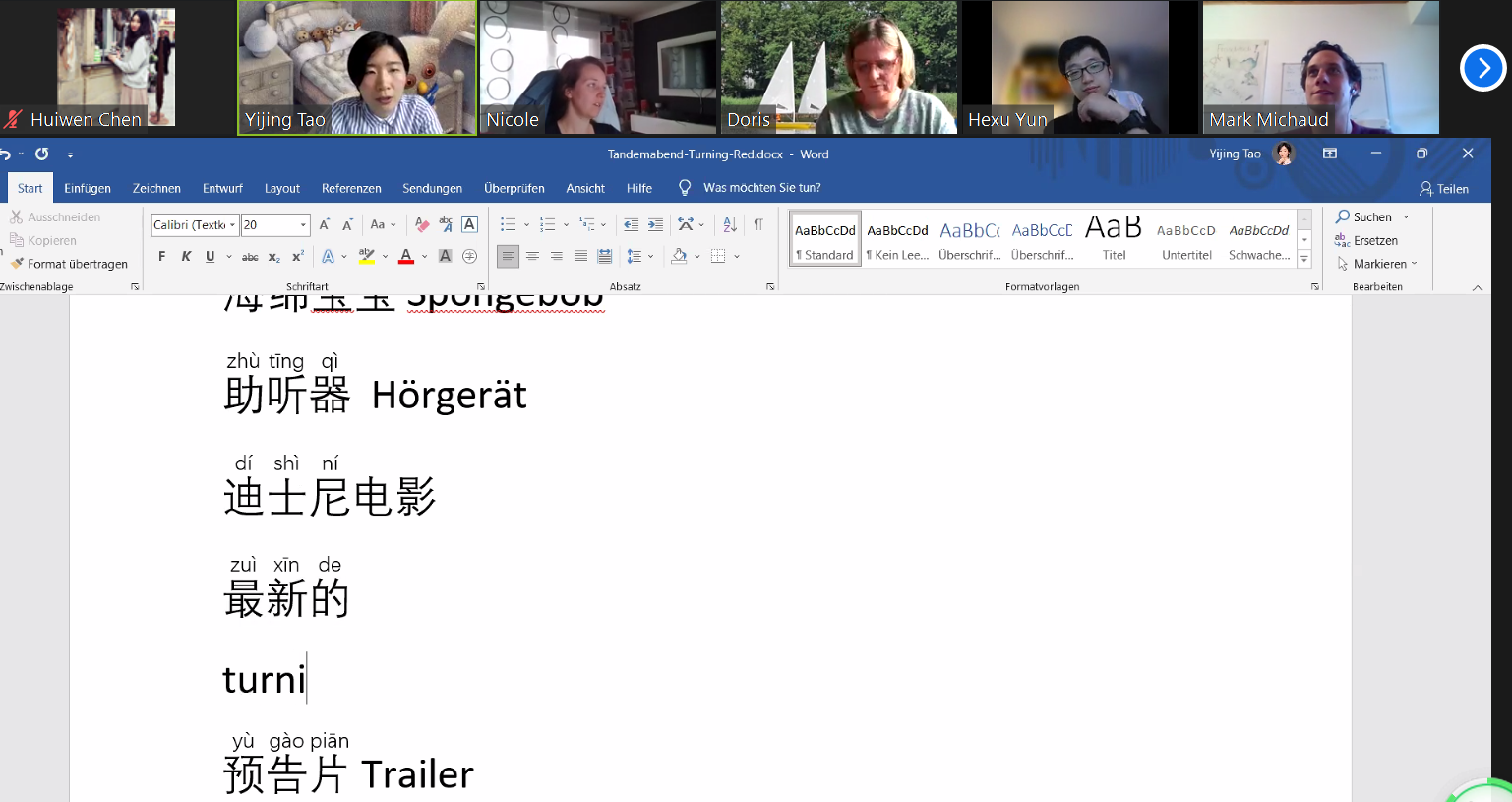Open Absatz dialog launcher
This screenshot has height=802, width=1512.
tap(770, 287)
